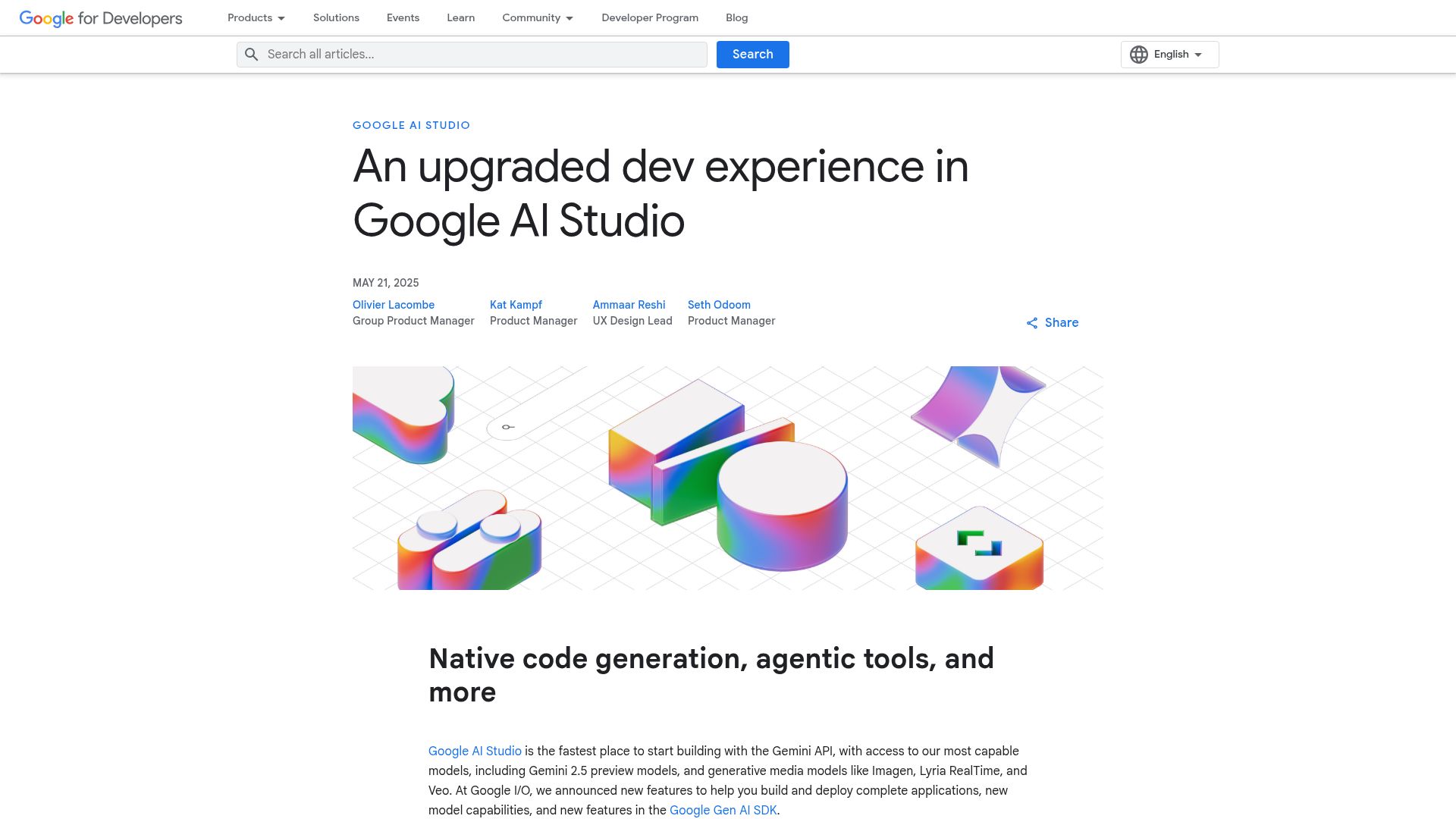Go to the Blog page
Image resolution: width=1456 pixels, height=819 pixels.
[x=736, y=17]
